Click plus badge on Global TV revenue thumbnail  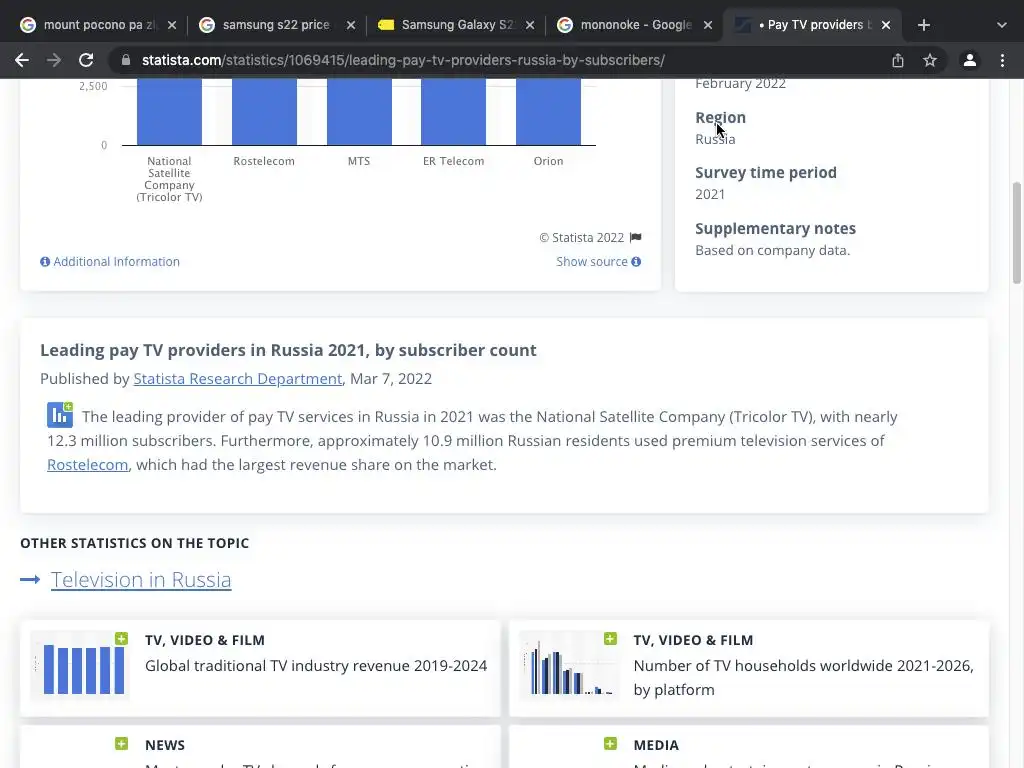tap(121, 638)
